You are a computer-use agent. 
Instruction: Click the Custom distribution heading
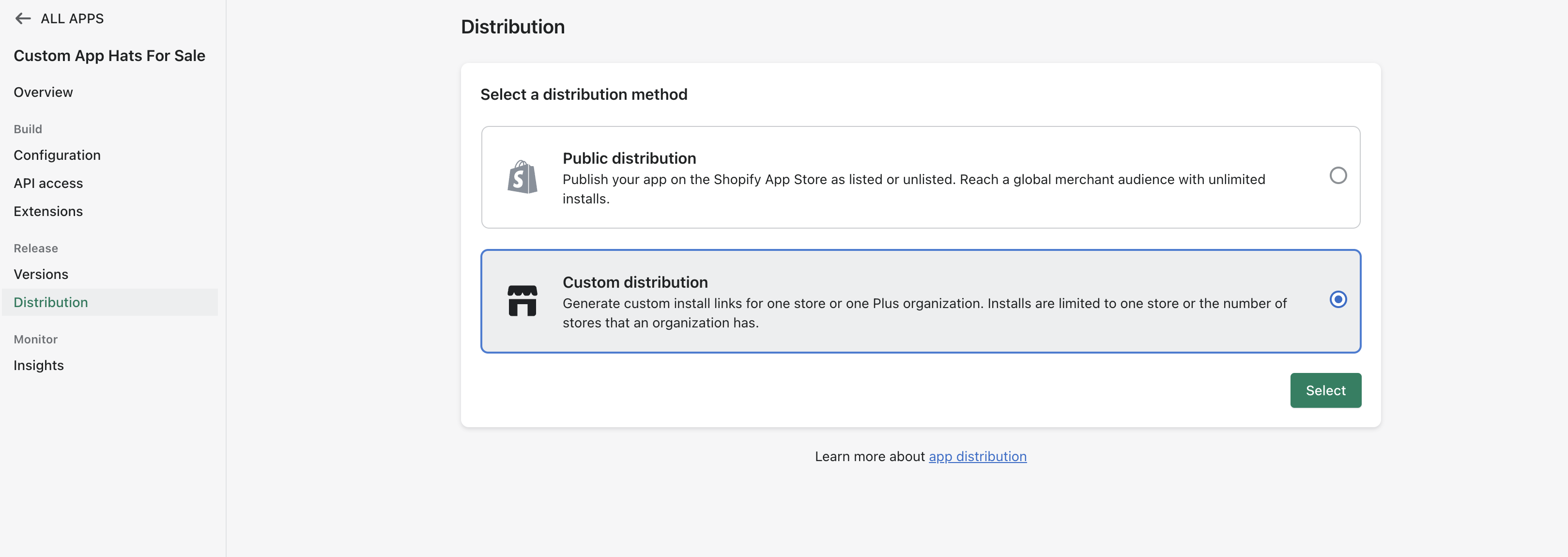click(635, 282)
